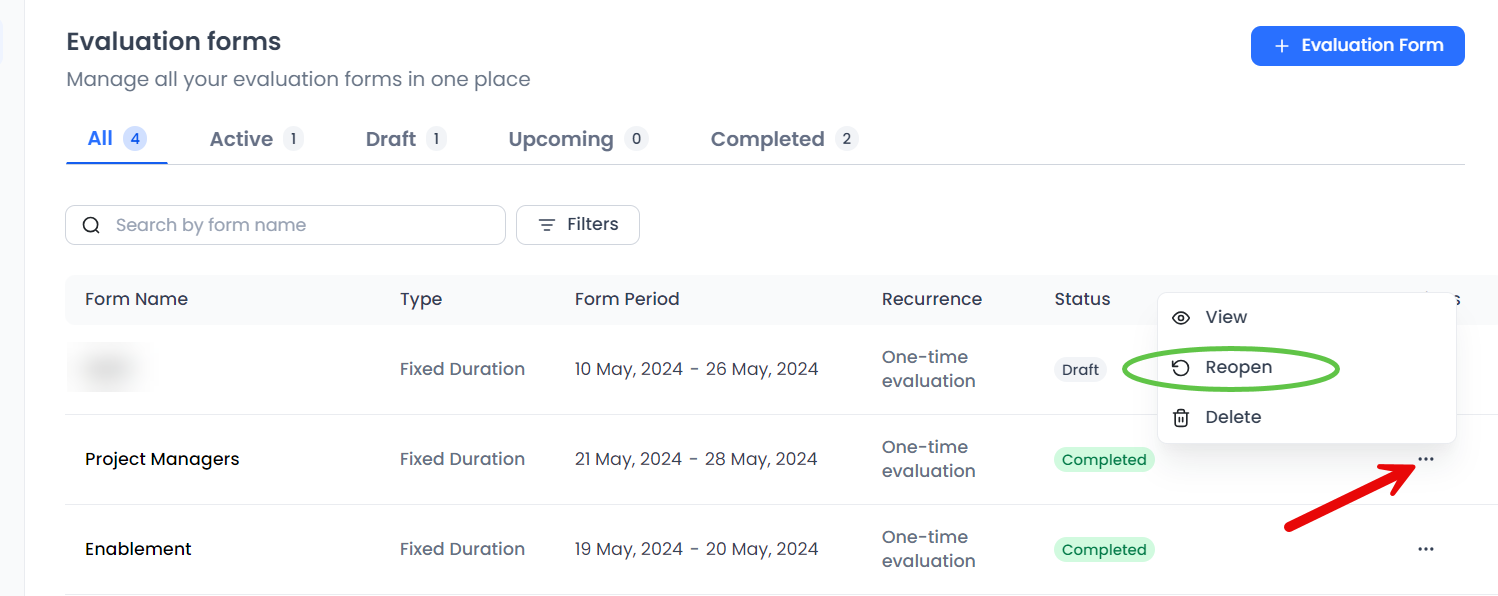Select the reopen arrow icon in the menu
1498x596 pixels.
pyautogui.click(x=1181, y=367)
